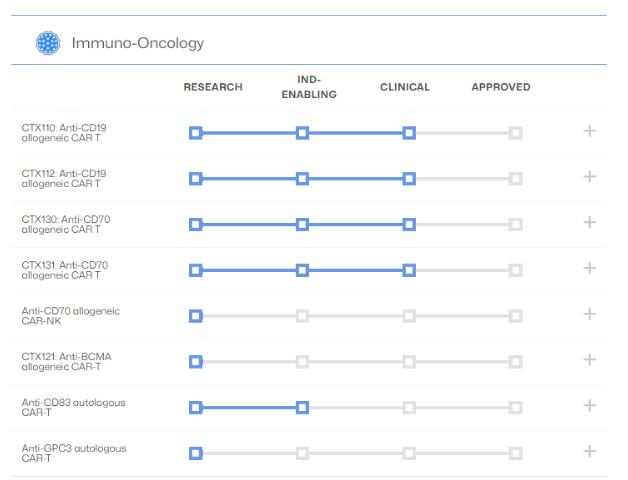
Task: Click Anti-CD83 IND-Enabling stage marker
Action: (302, 407)
